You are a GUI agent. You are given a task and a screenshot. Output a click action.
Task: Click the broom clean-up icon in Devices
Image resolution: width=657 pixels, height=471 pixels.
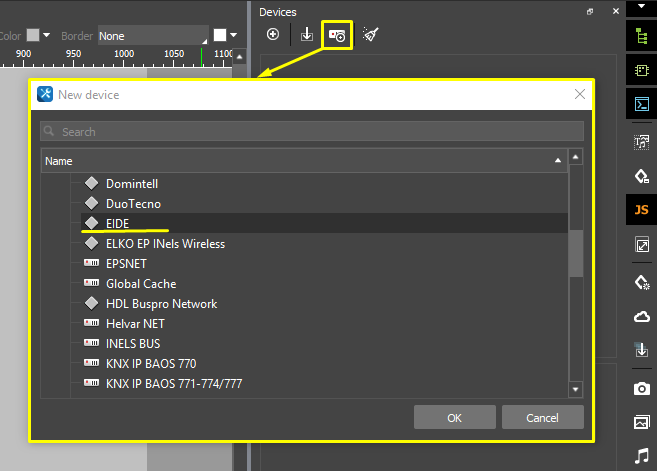(x=371, y=35)
